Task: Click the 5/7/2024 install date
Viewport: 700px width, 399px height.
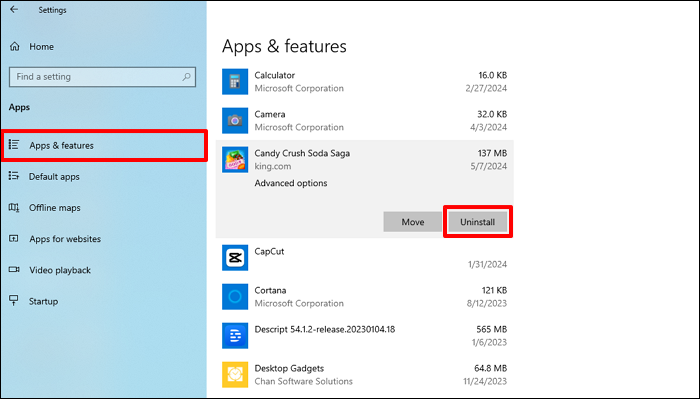Action: point(488,166)
